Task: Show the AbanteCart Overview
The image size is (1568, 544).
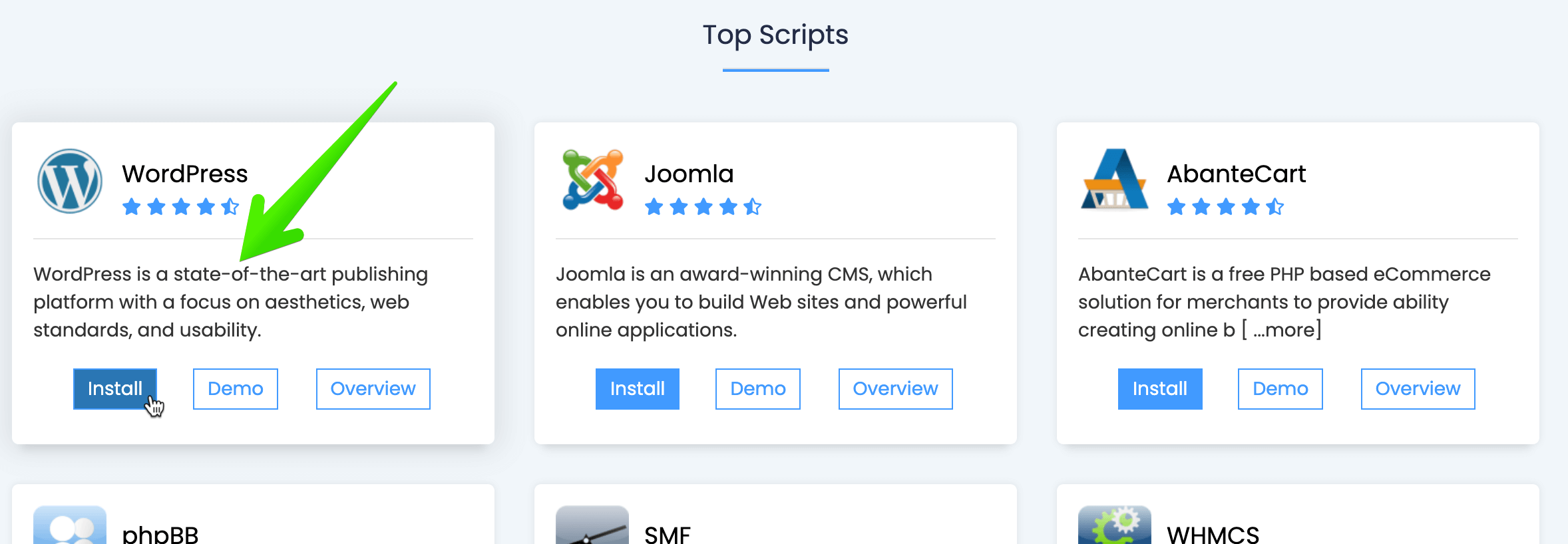Action: 1418,389
